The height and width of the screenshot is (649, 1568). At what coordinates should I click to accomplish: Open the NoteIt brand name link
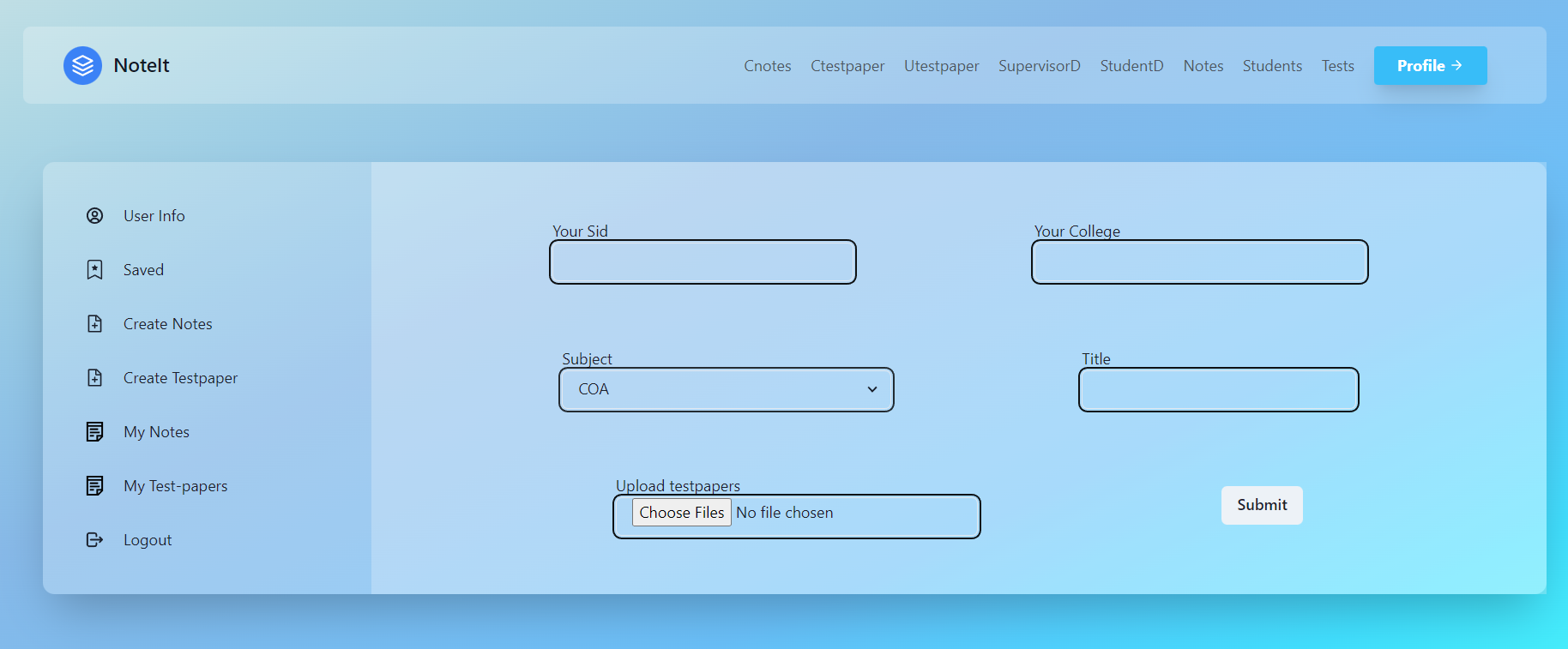tap(142, 65)
